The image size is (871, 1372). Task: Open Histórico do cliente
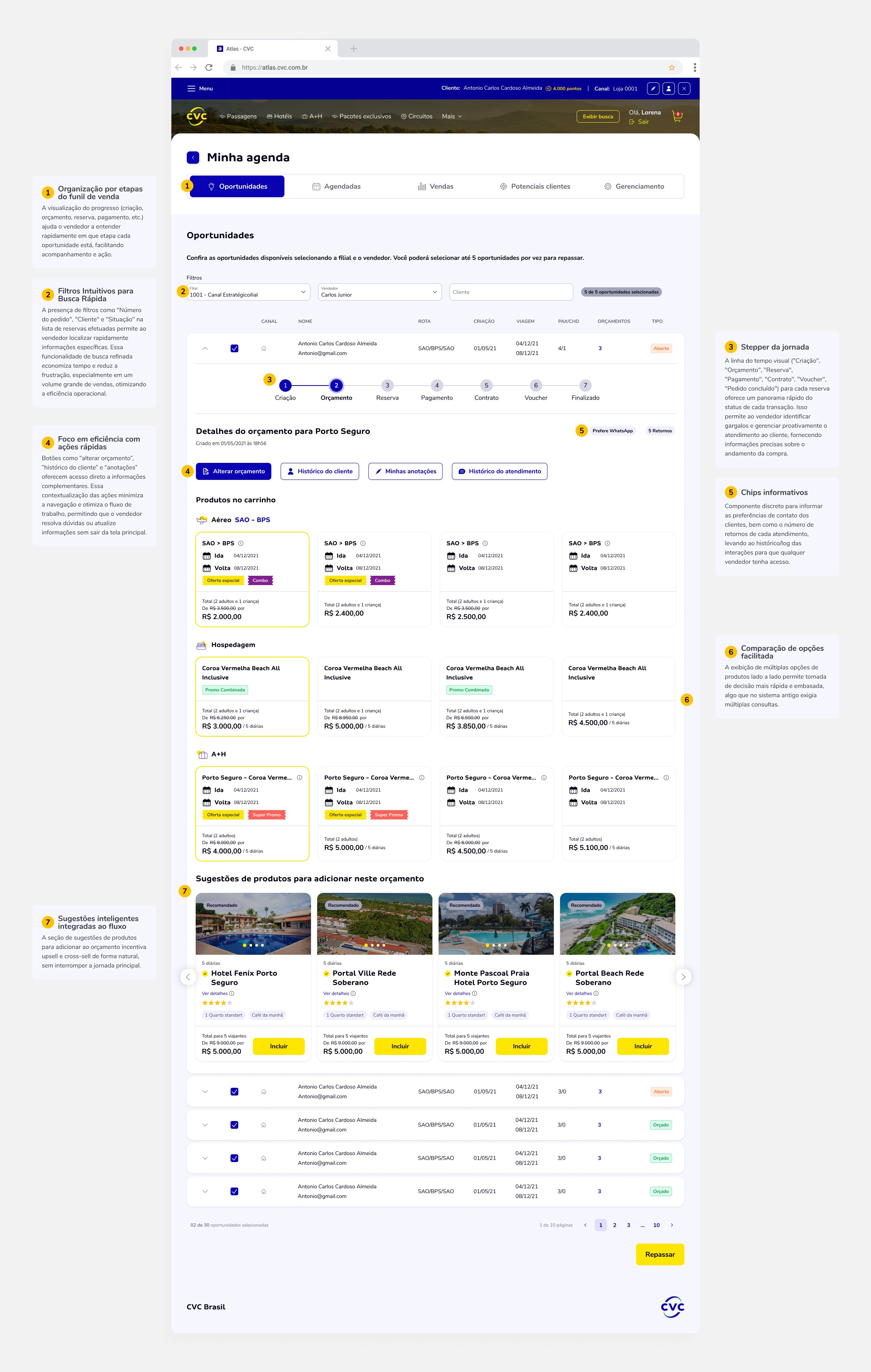tap(320, 471)
